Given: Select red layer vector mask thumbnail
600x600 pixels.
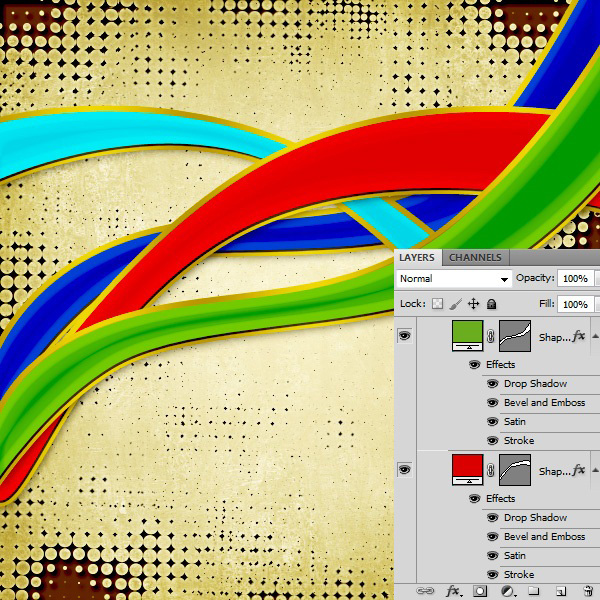Looking at the screenshot, I should [x=515, y=470].
